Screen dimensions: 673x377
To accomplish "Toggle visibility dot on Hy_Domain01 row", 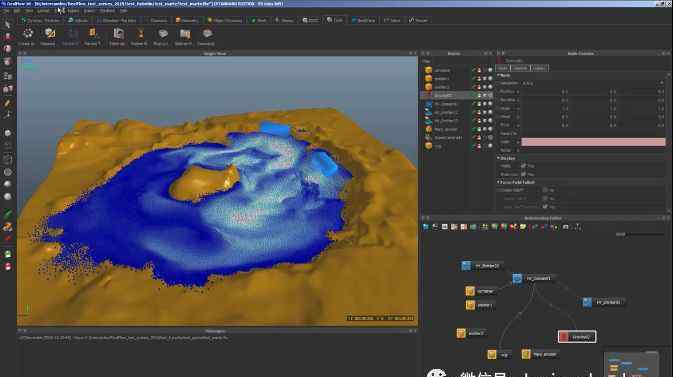I will pos(485,104).
